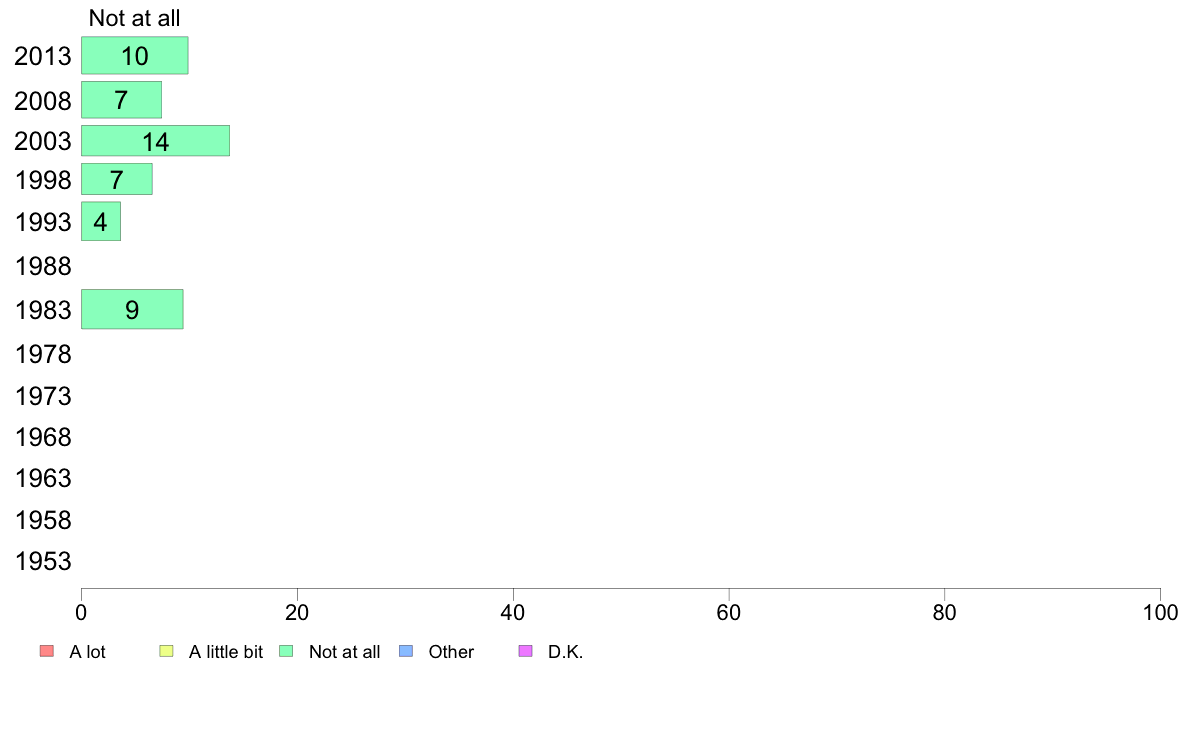The height and width of the screenshot is (736, 1188).
Task: Click the yellow A little bit legend swatch
Action: coord(167,651)
